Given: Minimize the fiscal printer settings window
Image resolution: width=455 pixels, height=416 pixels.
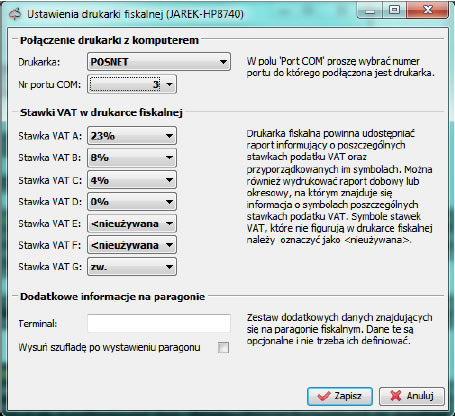Looking at the screenshot, I should pos(370,11).
